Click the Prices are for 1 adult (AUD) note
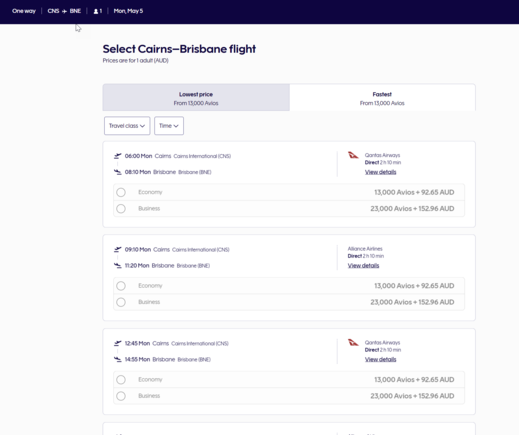 click(136, 61)
